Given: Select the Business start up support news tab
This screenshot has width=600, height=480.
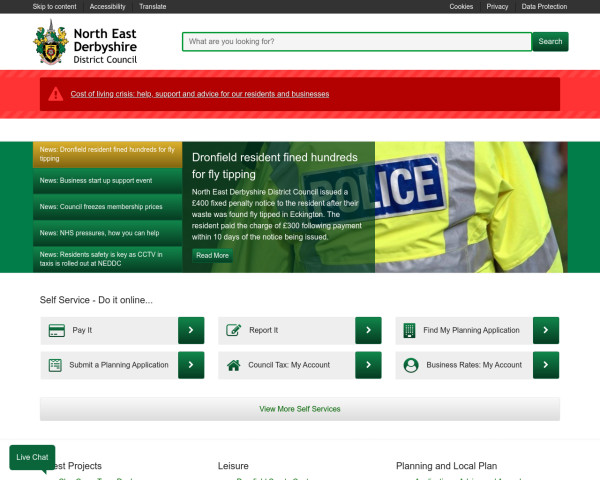Looking at the screenshot, I should (95, 181).
